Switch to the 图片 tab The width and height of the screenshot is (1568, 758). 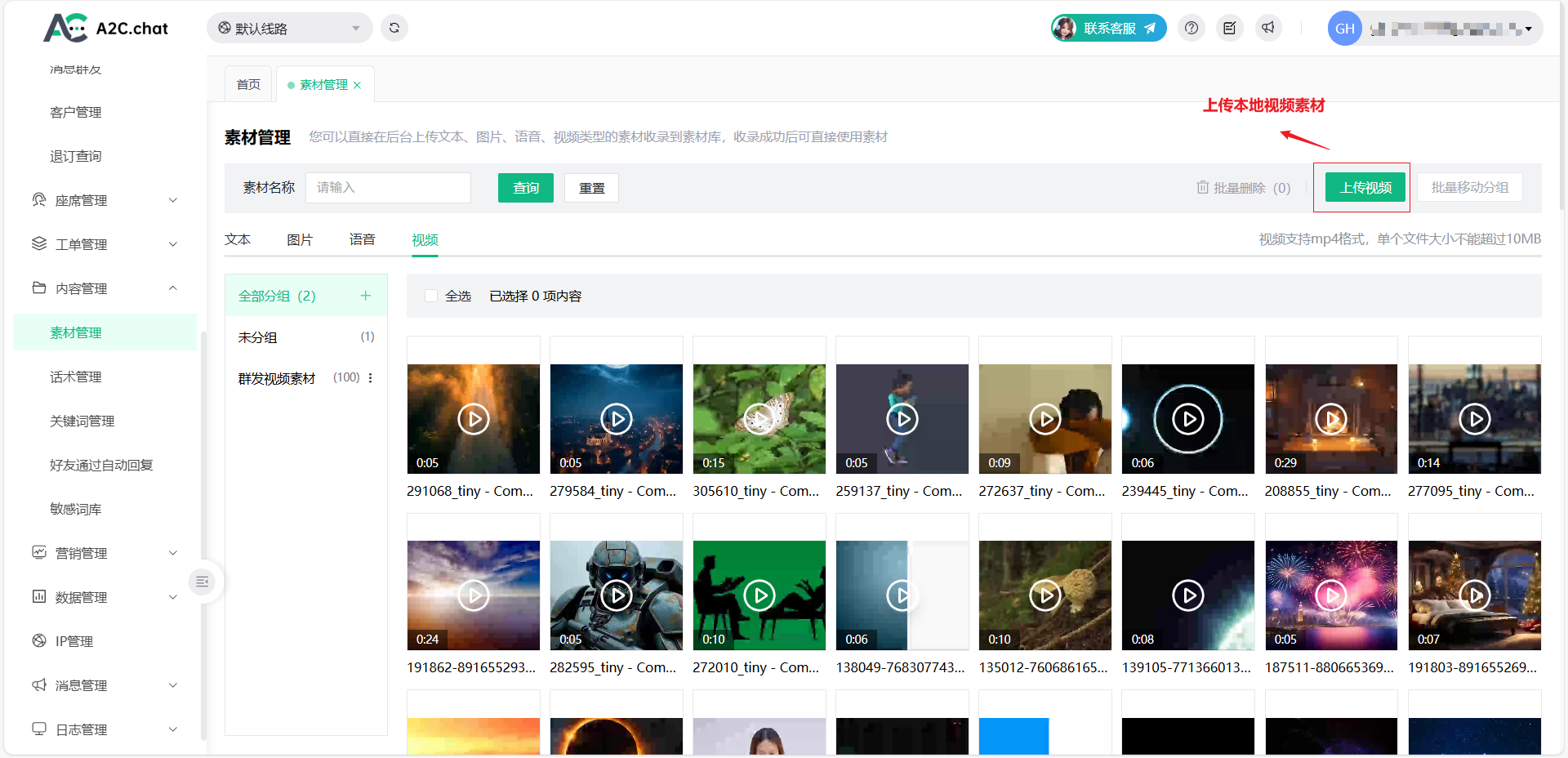point(300,239)
